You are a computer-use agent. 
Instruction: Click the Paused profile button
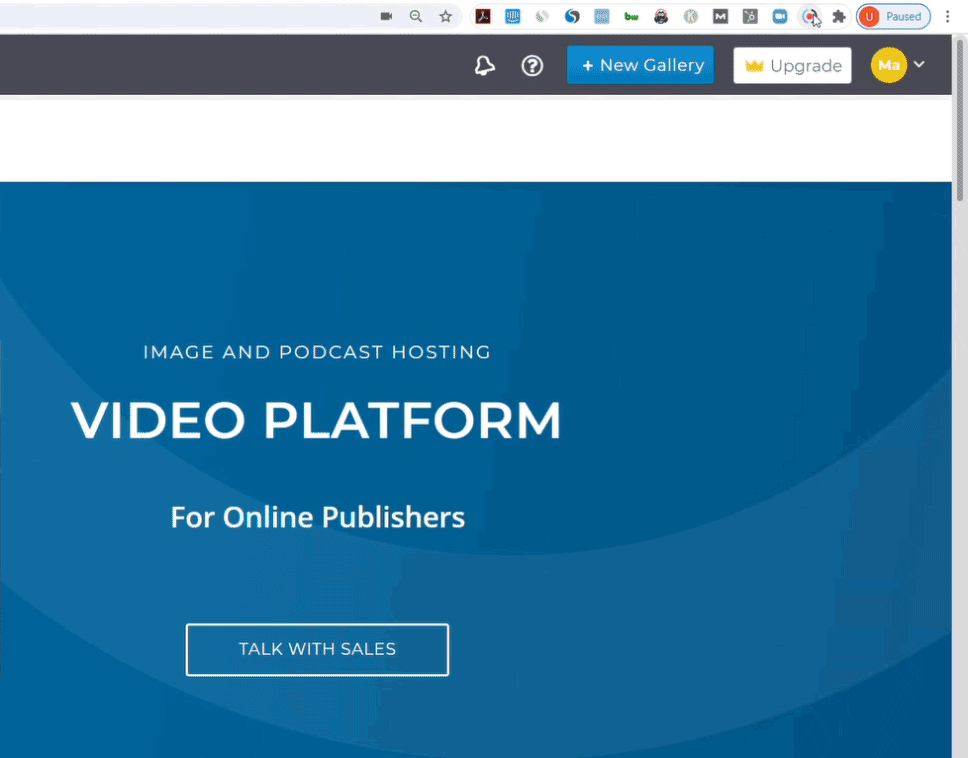(893, 17)
